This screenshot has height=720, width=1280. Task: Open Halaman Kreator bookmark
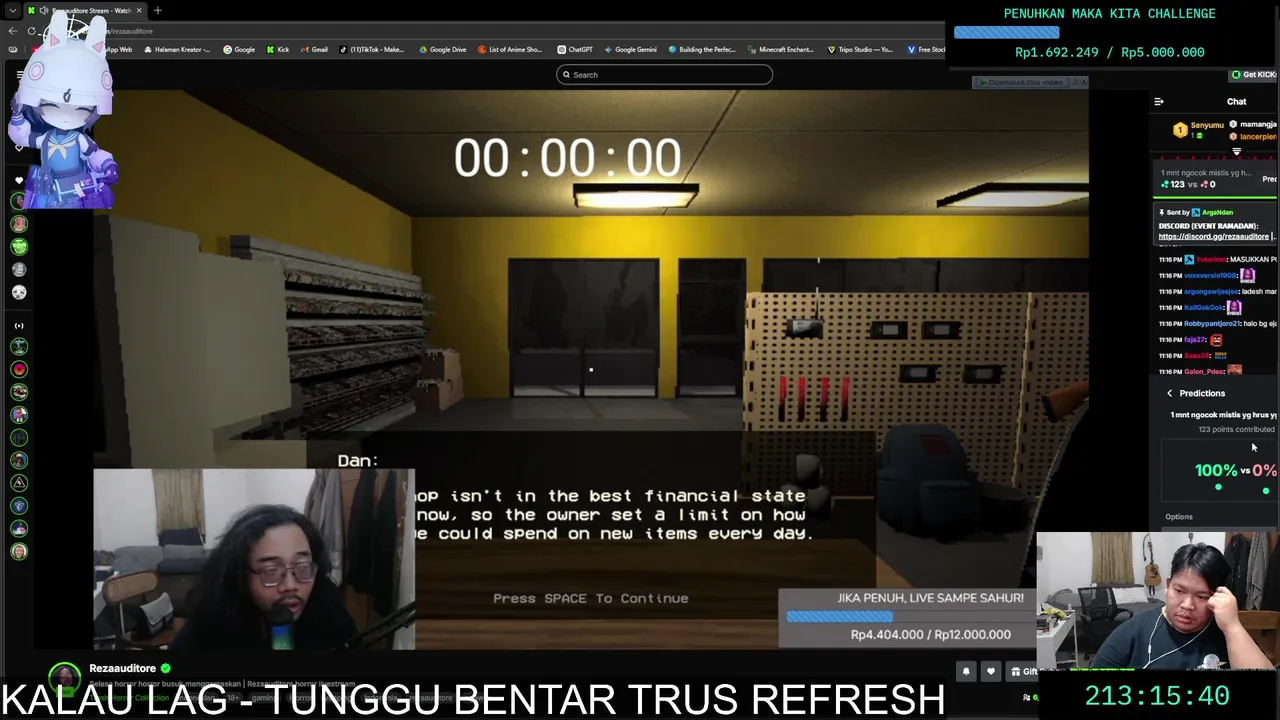(176, 49)
